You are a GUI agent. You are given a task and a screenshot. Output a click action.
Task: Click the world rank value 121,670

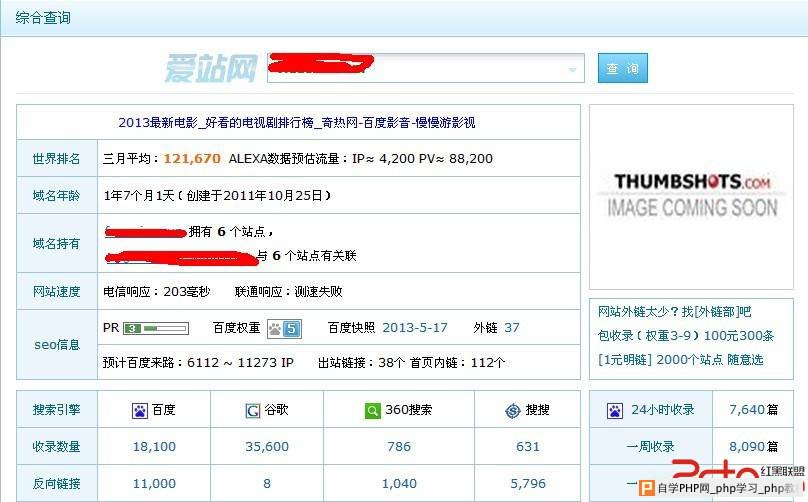(192, 159)
